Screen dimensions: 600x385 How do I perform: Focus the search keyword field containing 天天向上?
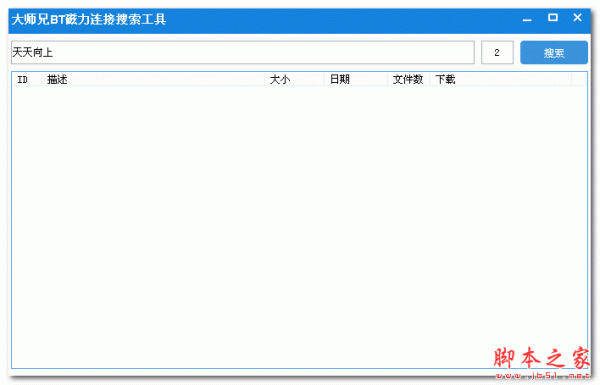[x=243, y=52]
